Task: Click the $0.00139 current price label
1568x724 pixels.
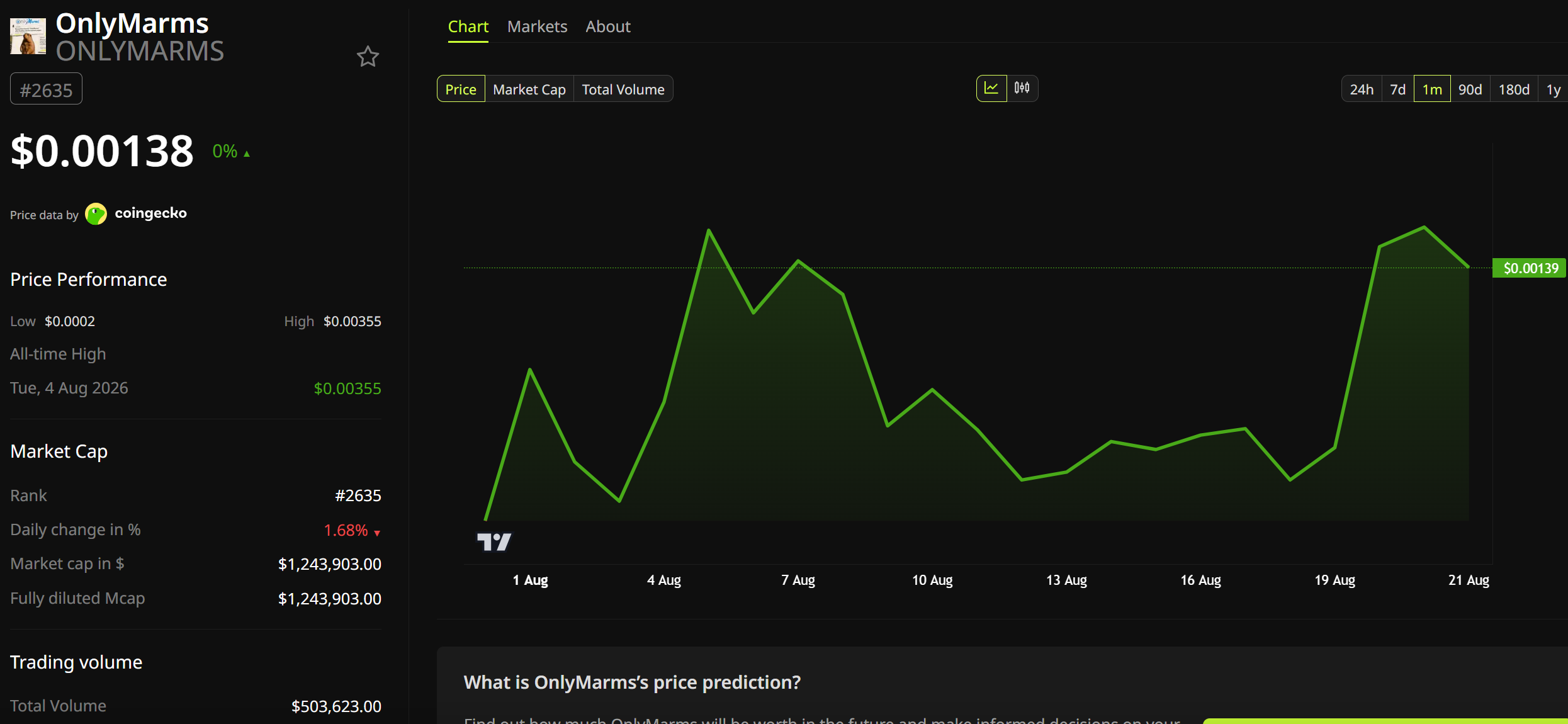Action: click(x=1530, y=268)
